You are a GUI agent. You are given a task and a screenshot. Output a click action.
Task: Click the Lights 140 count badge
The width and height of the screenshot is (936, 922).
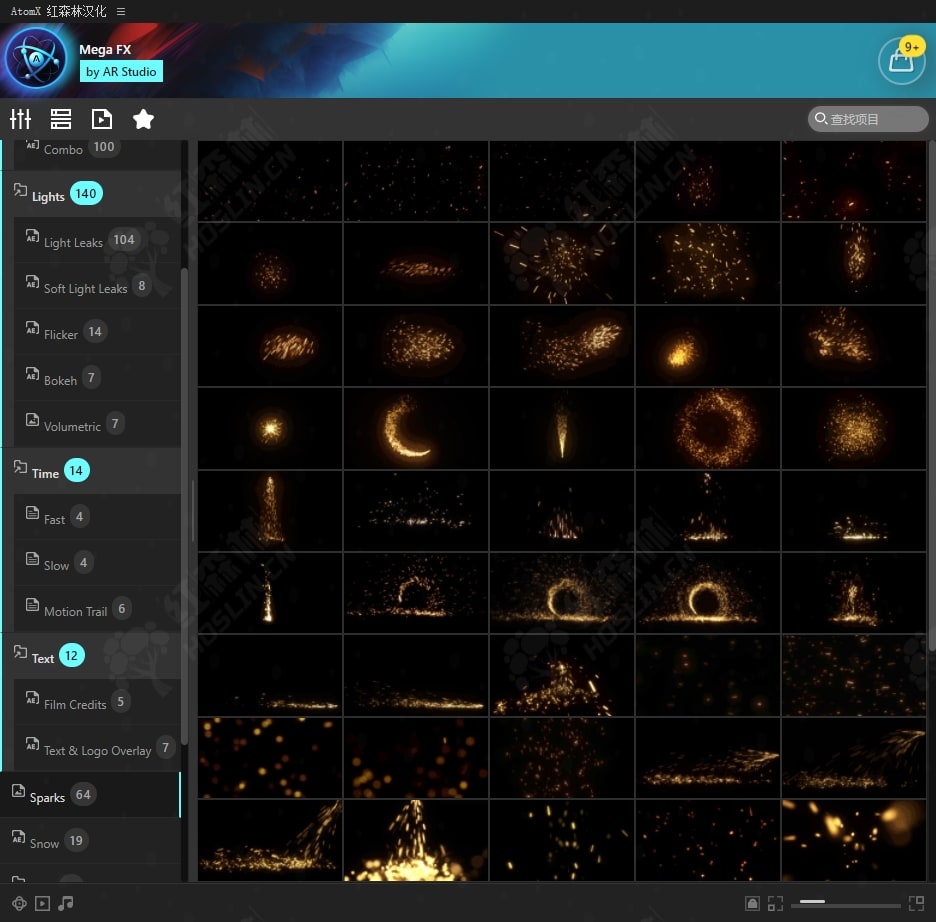pos(86,193)
